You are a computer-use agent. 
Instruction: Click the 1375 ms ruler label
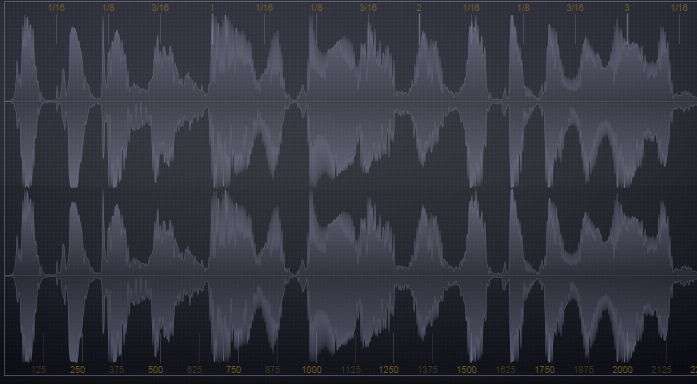pos(428,370)
